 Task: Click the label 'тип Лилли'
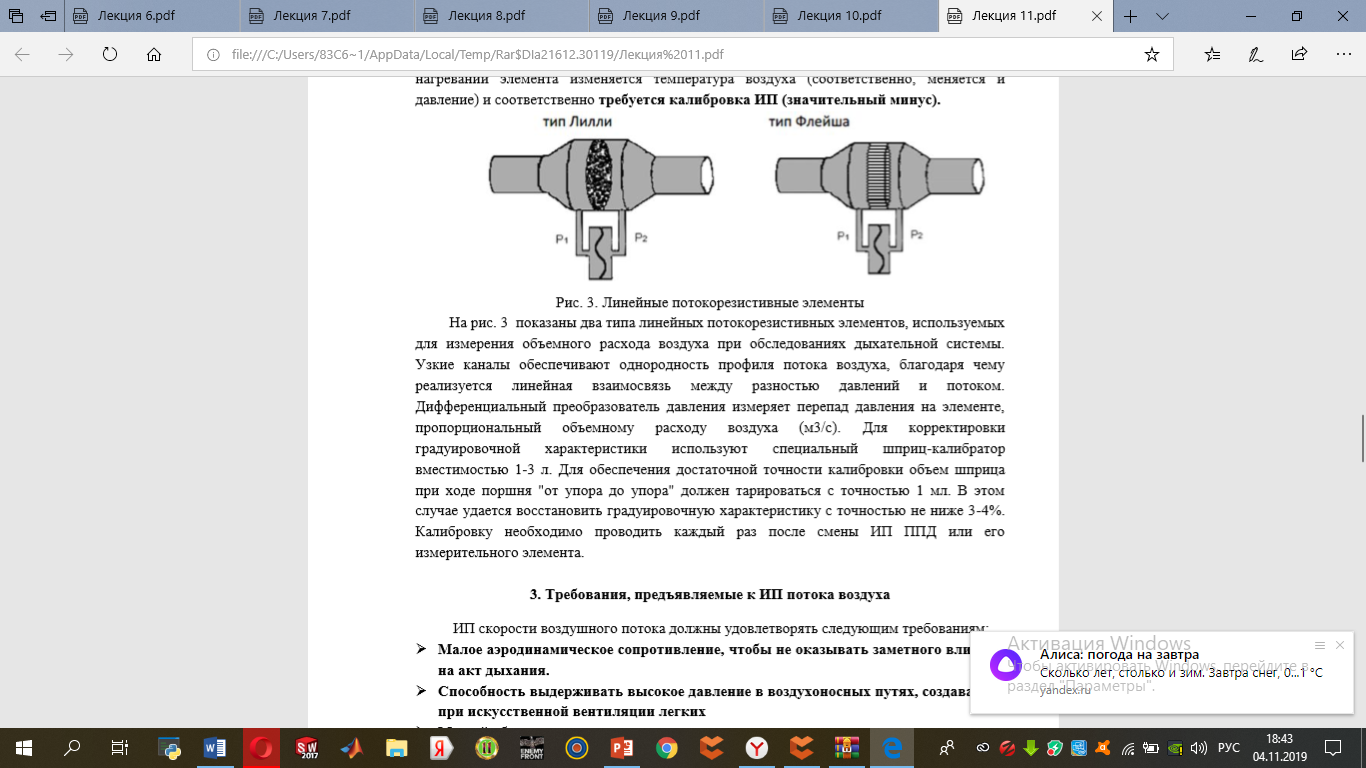(577, 122)
